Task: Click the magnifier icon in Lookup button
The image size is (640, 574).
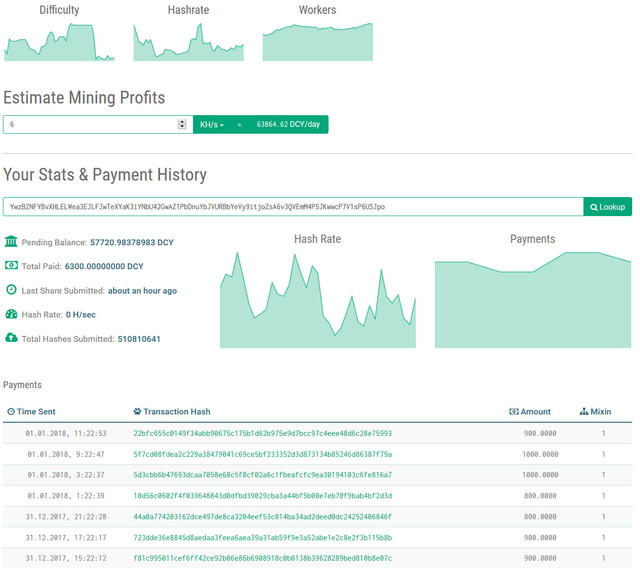Action: tap(594, 207)
